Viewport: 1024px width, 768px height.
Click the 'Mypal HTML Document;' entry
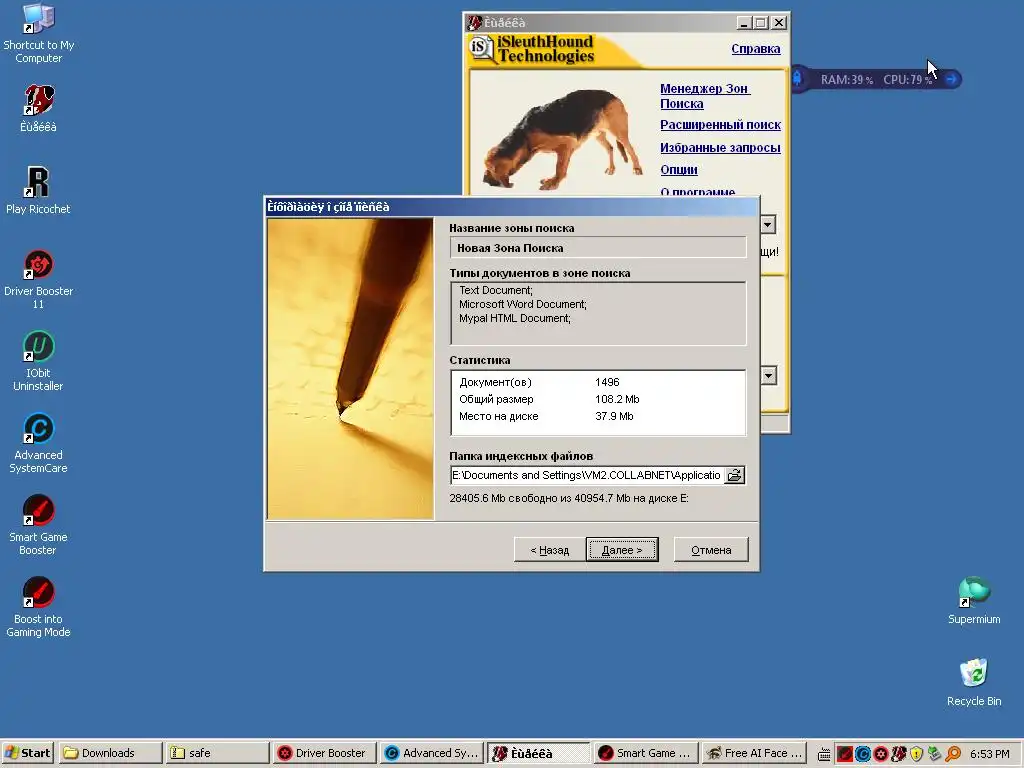tap(515, 318)
